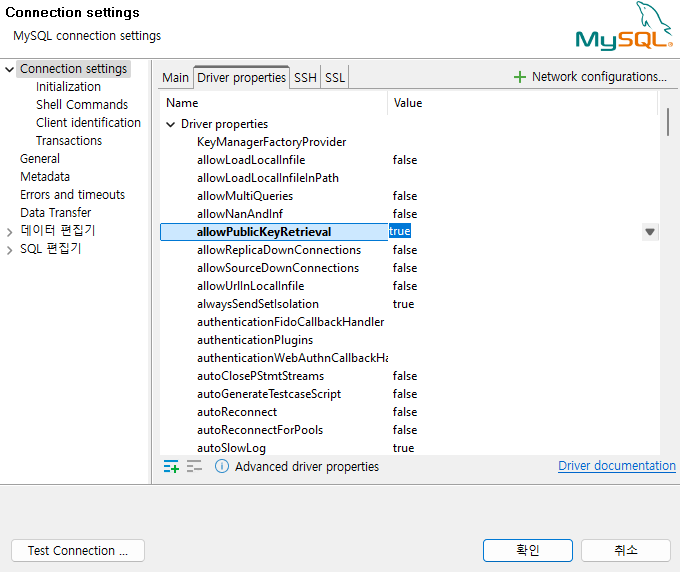Image resolution: width=680 pixels, height=572 pixels.
Task: Open the Transactions settings page
Action: point(69,141)
